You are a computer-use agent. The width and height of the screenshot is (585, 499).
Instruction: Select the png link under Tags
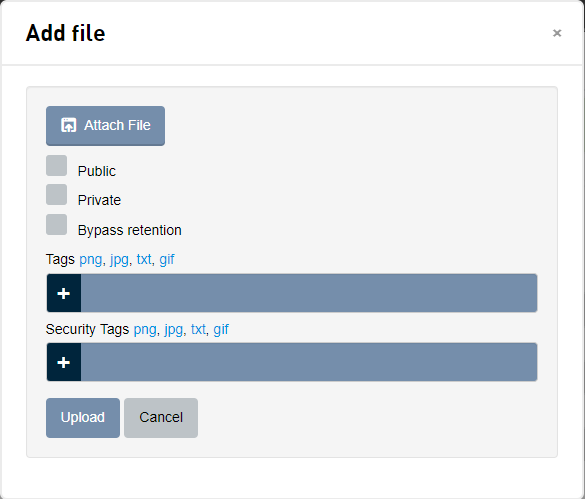(x=91, y=260)
